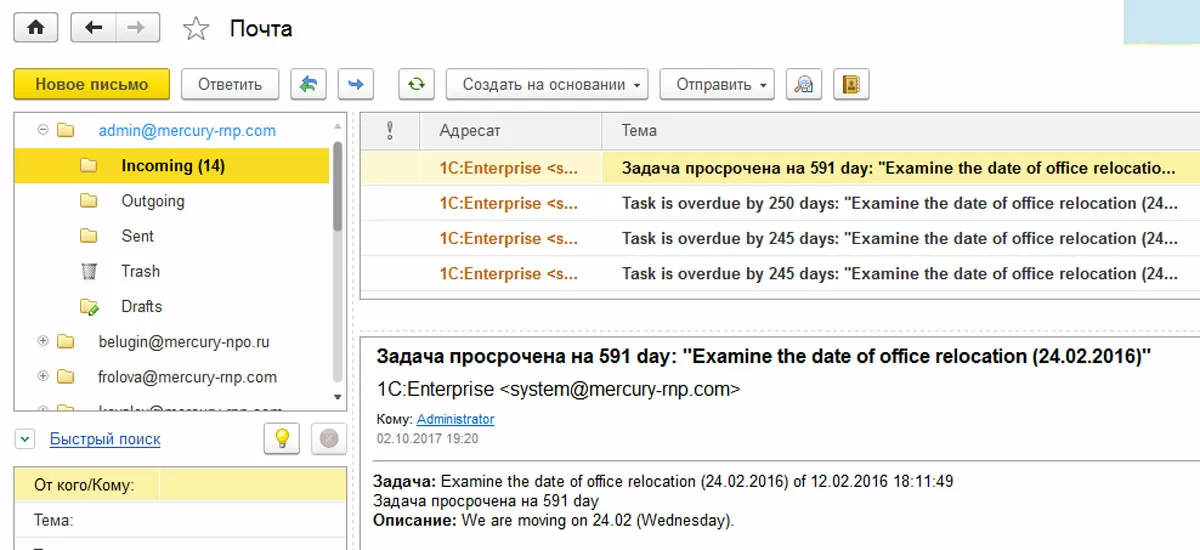The image size is (1200, 550).
Task: Open the Отправить dropdown menu
Action: coord(717,85)
